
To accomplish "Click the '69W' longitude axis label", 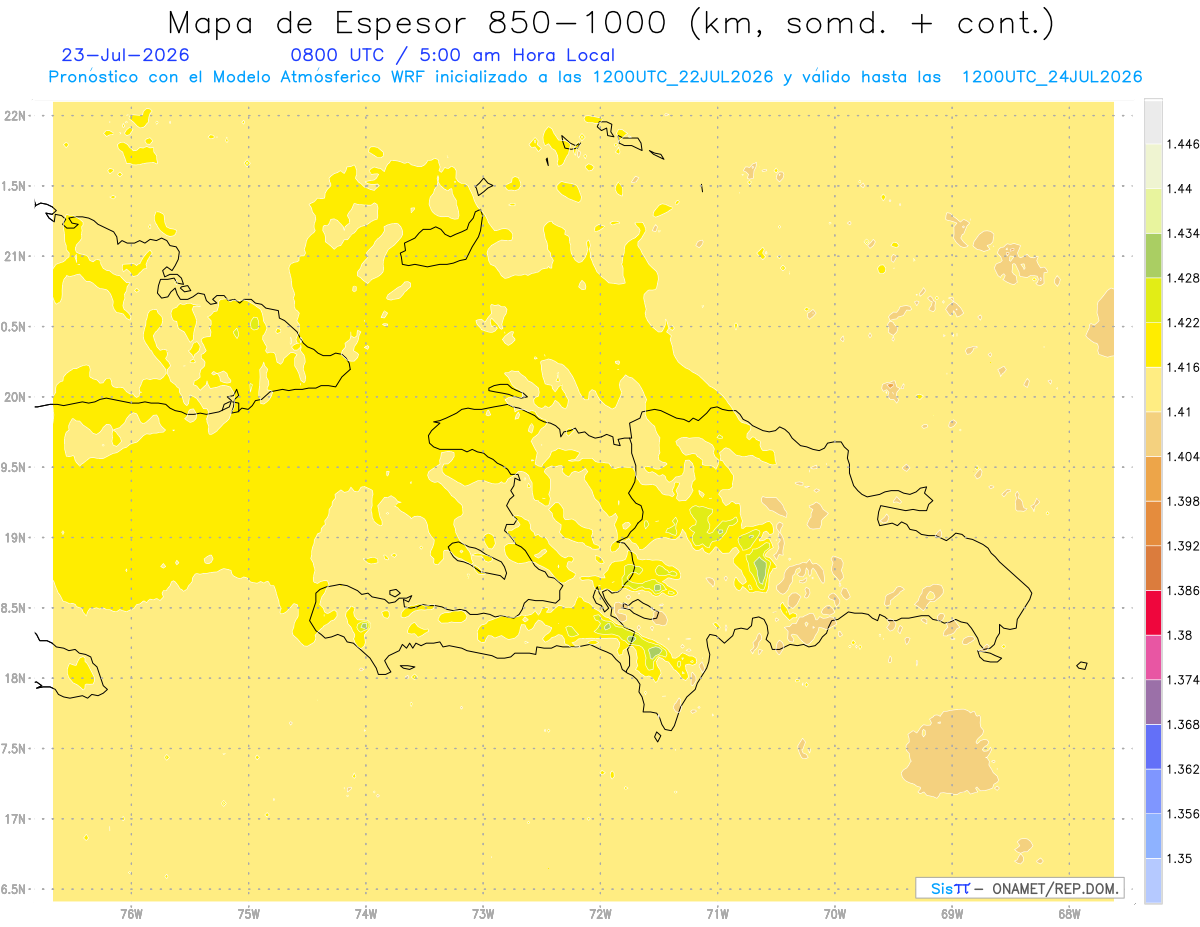I will [952, 914].
